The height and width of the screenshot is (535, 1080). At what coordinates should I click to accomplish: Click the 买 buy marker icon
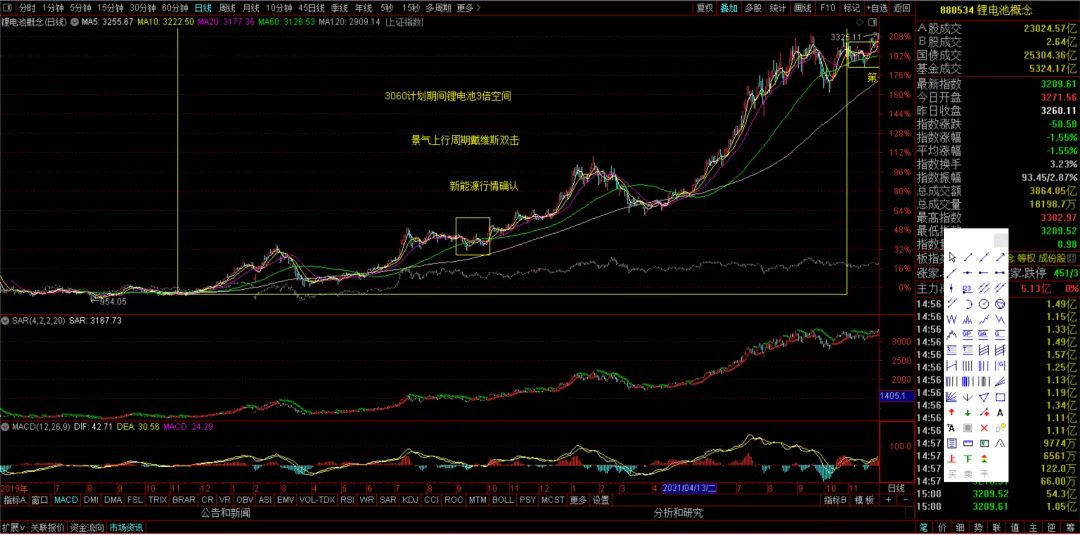click(x=952, y=473)
